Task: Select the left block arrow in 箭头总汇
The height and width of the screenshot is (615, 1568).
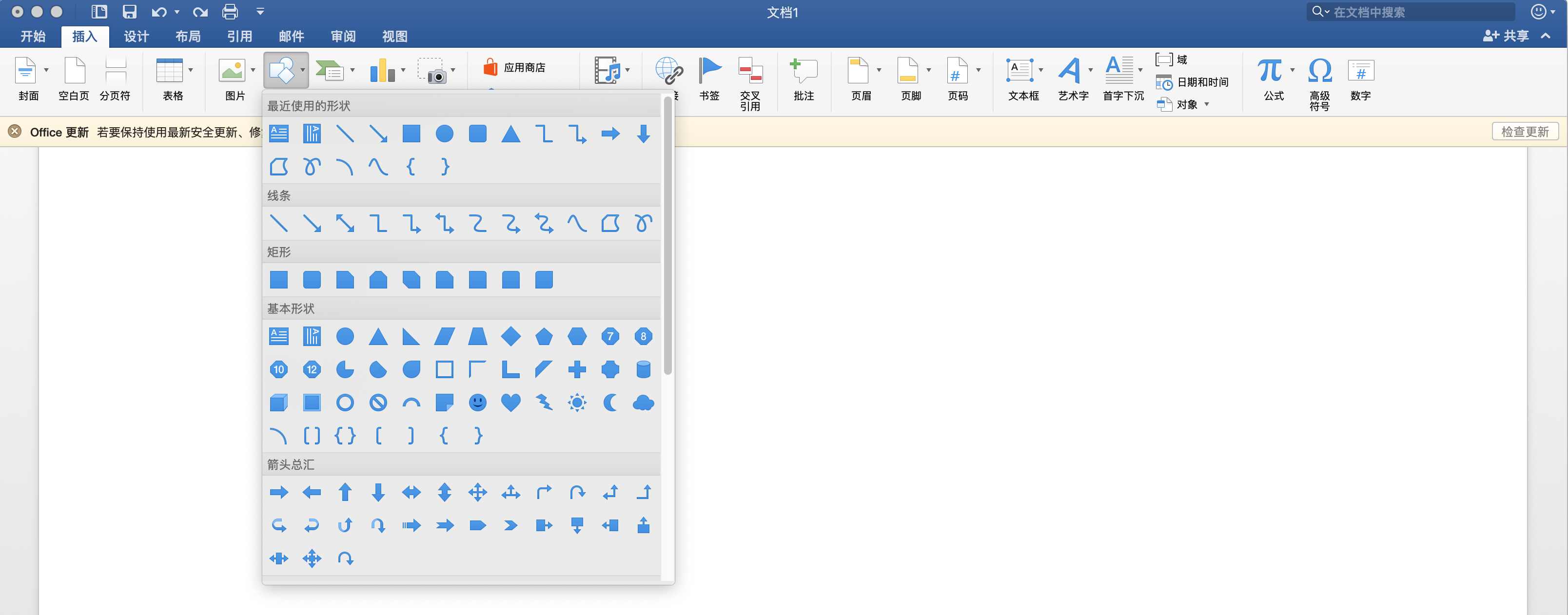Action: 312,492
